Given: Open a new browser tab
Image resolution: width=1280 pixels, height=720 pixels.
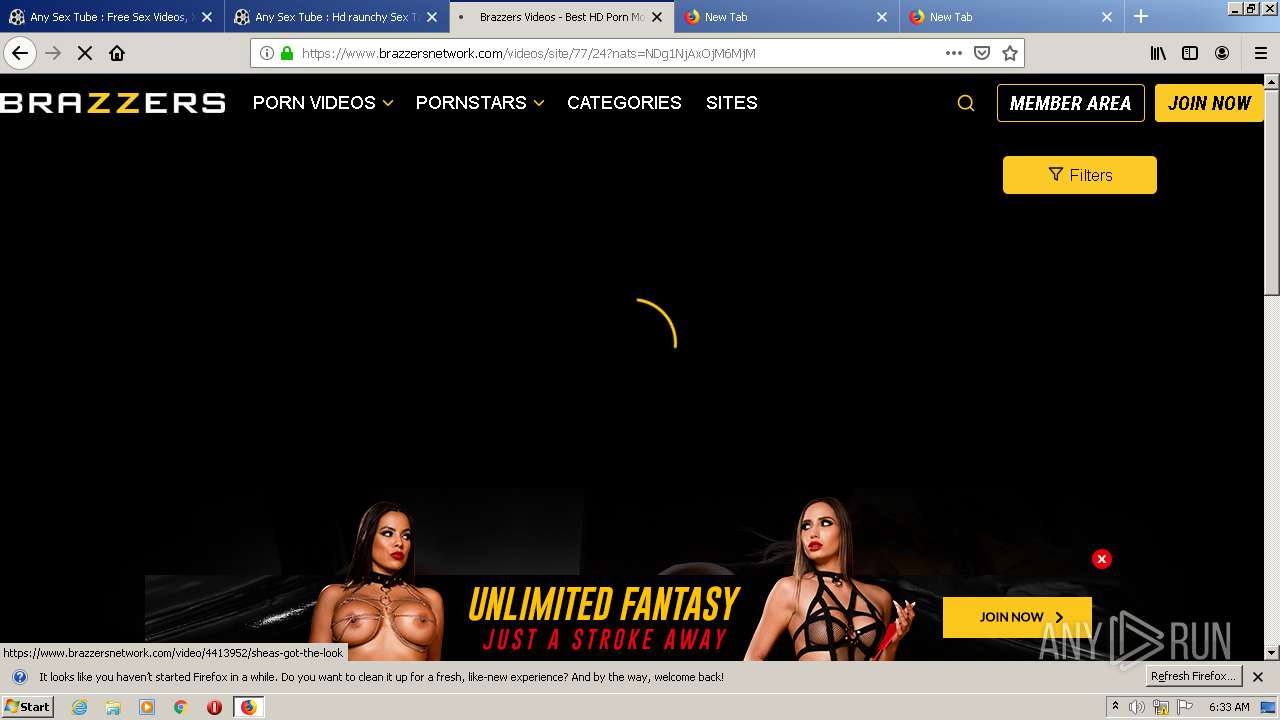Looking at the screenshot, I should click(x=1141, y=16).
